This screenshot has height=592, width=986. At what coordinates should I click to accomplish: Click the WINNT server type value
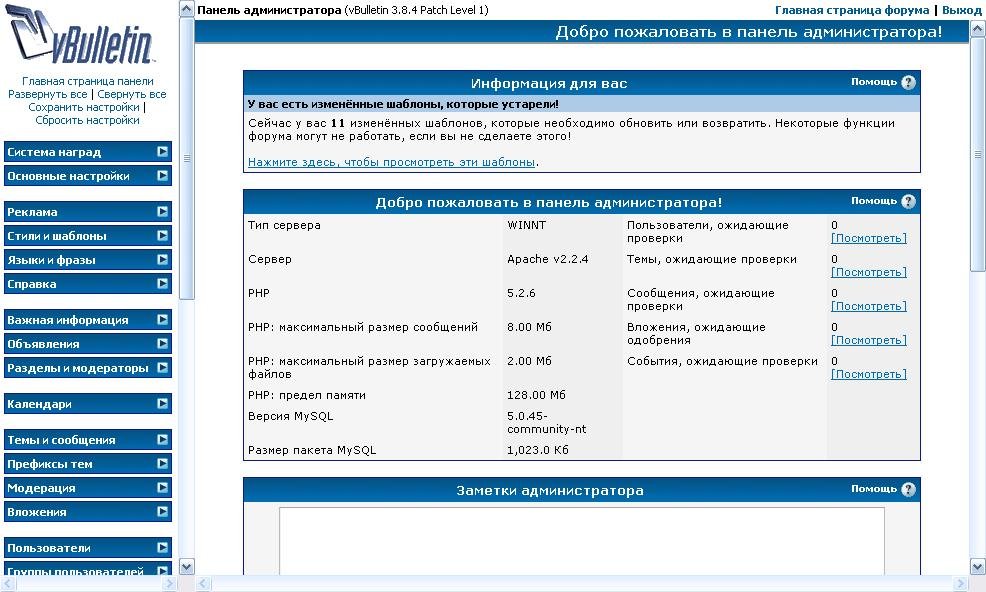(527, 225)
